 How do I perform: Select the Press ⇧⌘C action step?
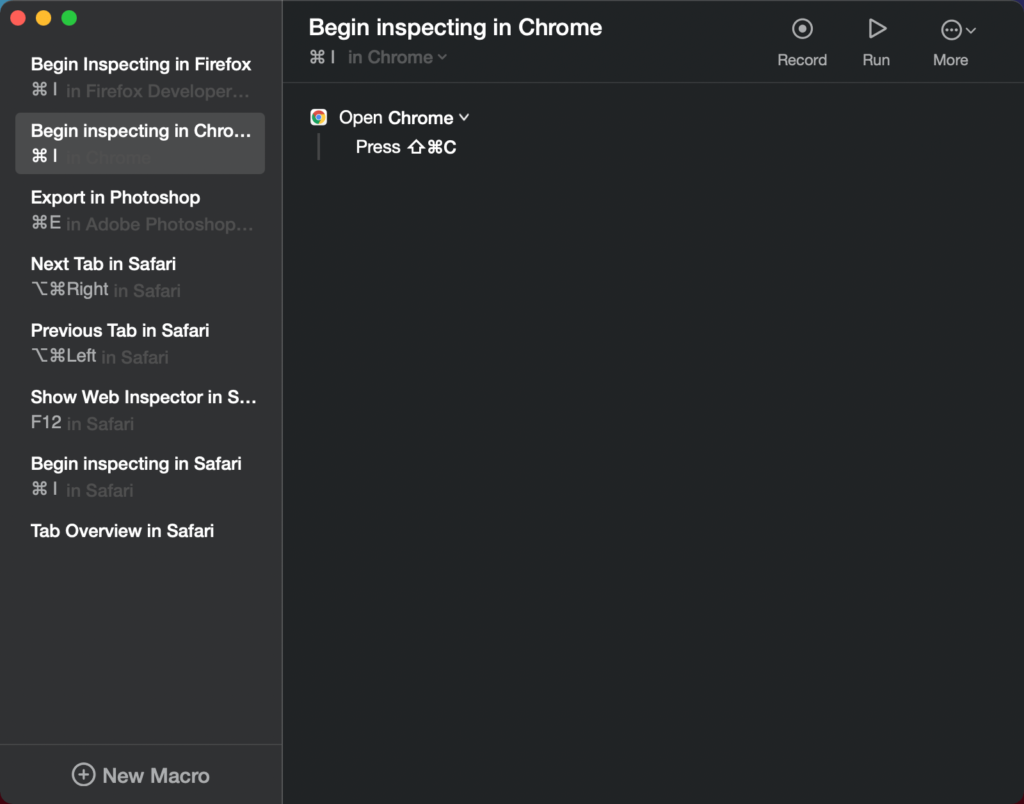coord(406,147)
